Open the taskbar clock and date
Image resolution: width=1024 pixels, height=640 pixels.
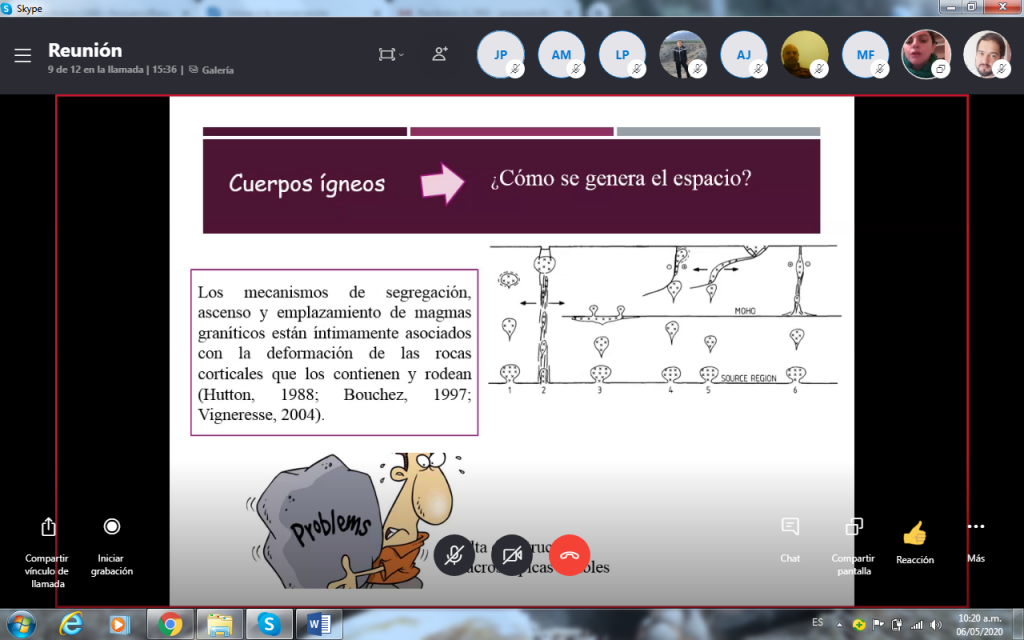[x=979, y=625]
